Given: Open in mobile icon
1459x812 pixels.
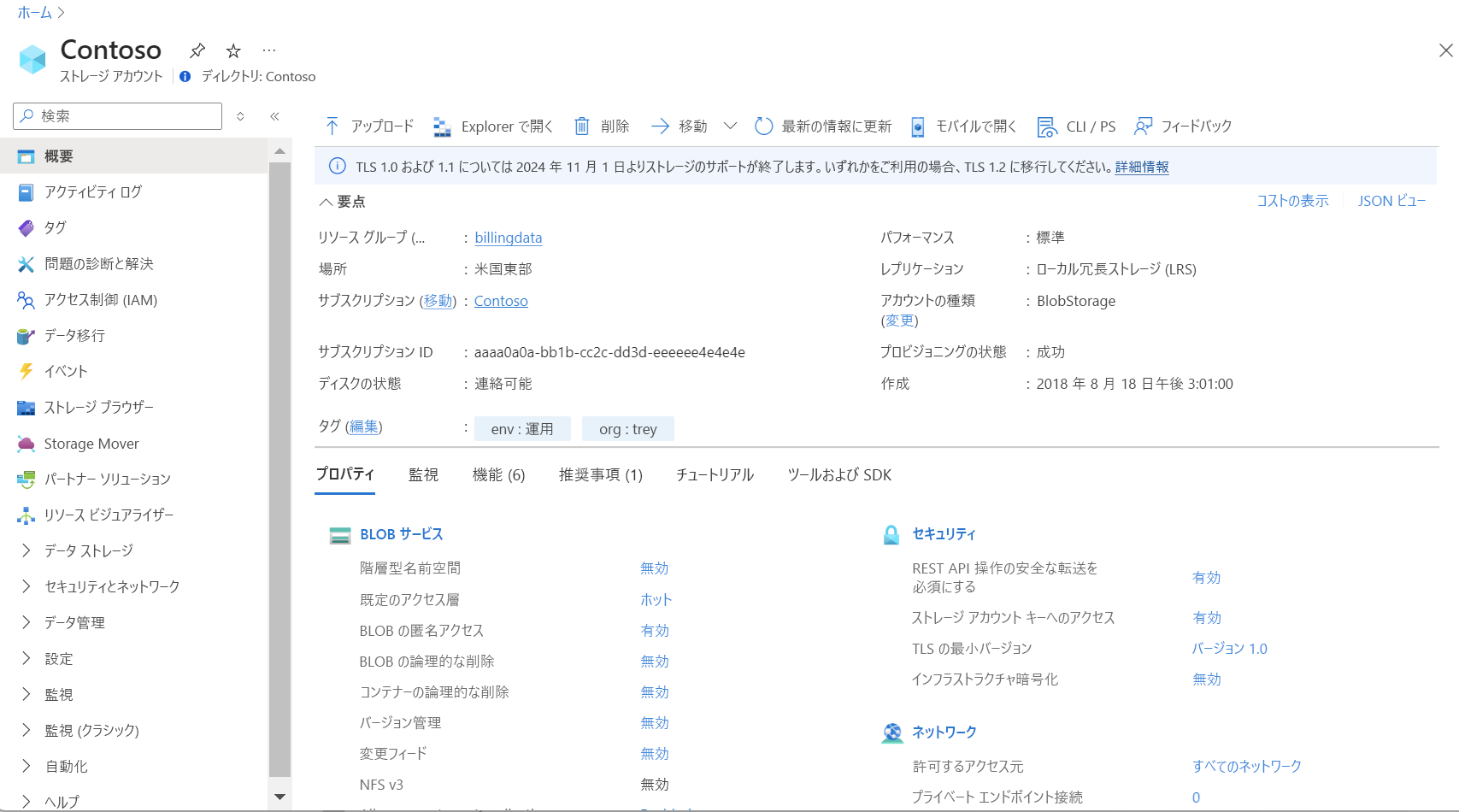Looking at the screenshot, I should tap(917, 127).
